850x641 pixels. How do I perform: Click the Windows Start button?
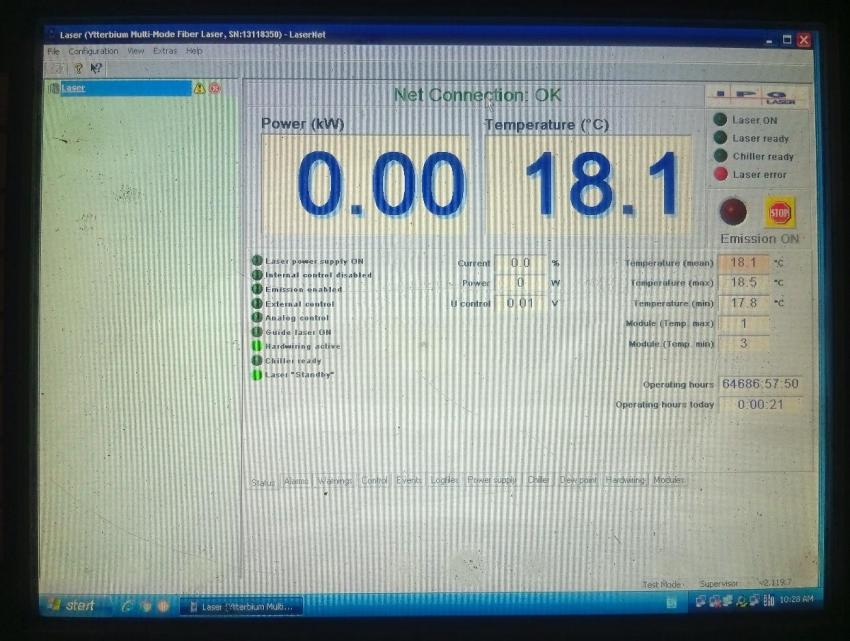click(x=74, y=606)
